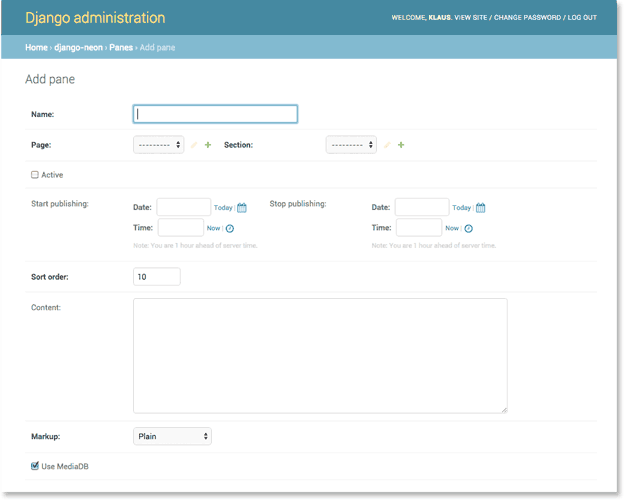Focus the Name input field

(x=215, y=114)
